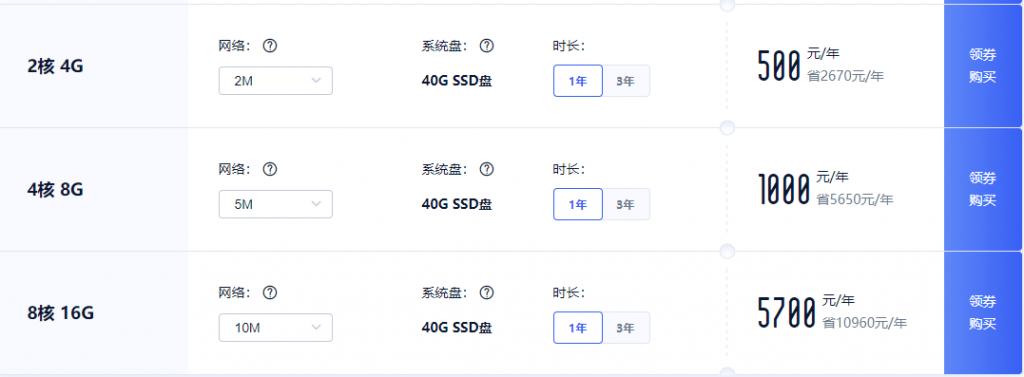The height and width of the screenshot is (377, 1024).
Task: Choose 3年 duration for 4核 8G plan
Action: (x=626, y=205)
